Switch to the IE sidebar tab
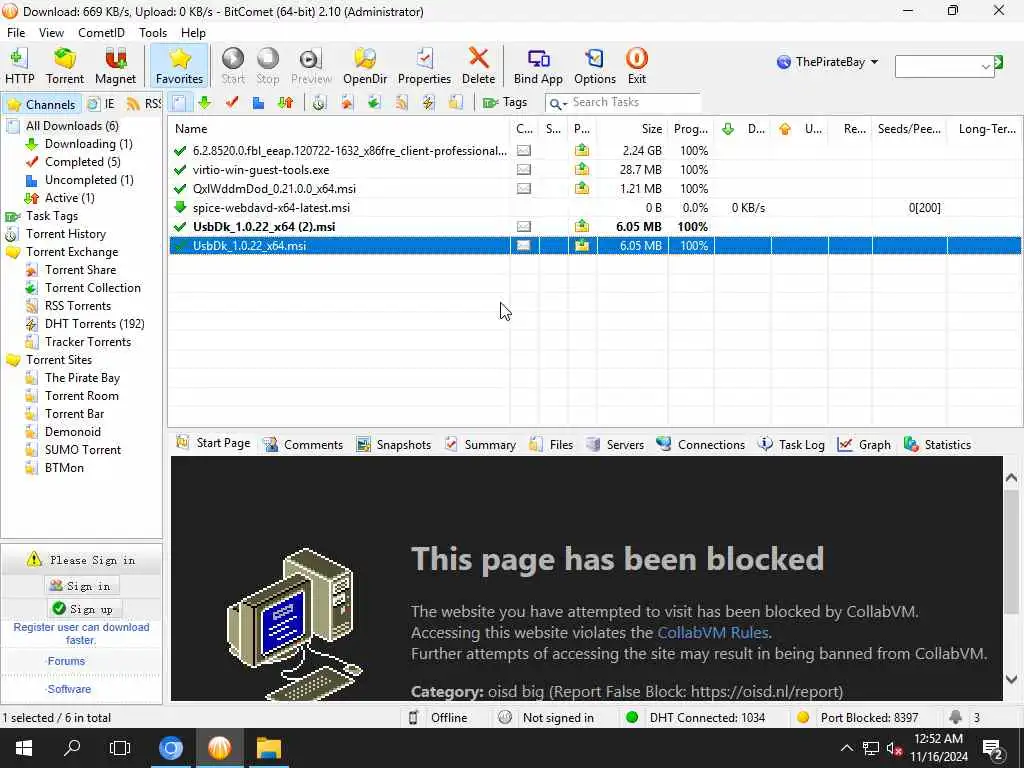 click(x=102, y=104)
